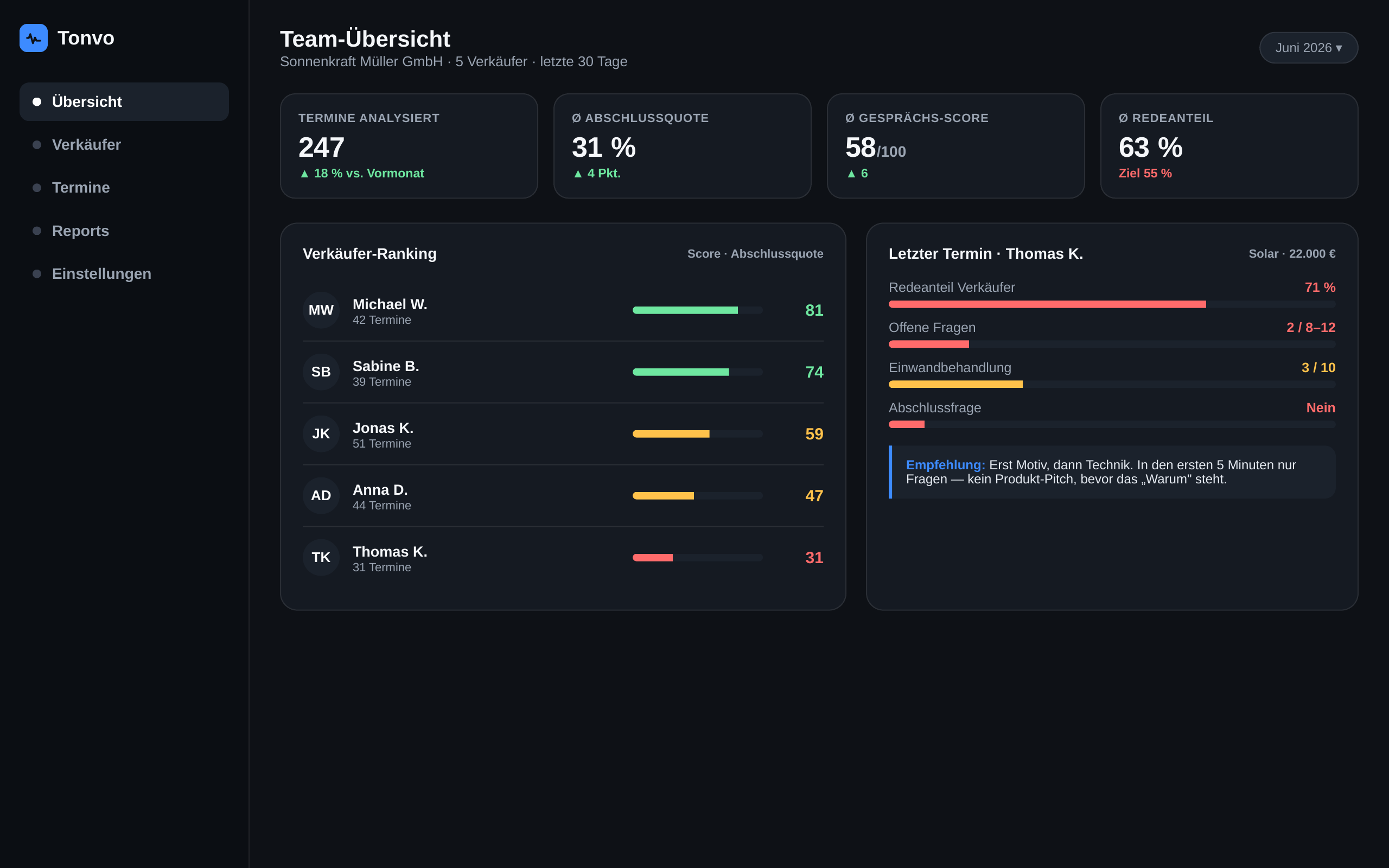Click the score value 47

pos(814,495)
